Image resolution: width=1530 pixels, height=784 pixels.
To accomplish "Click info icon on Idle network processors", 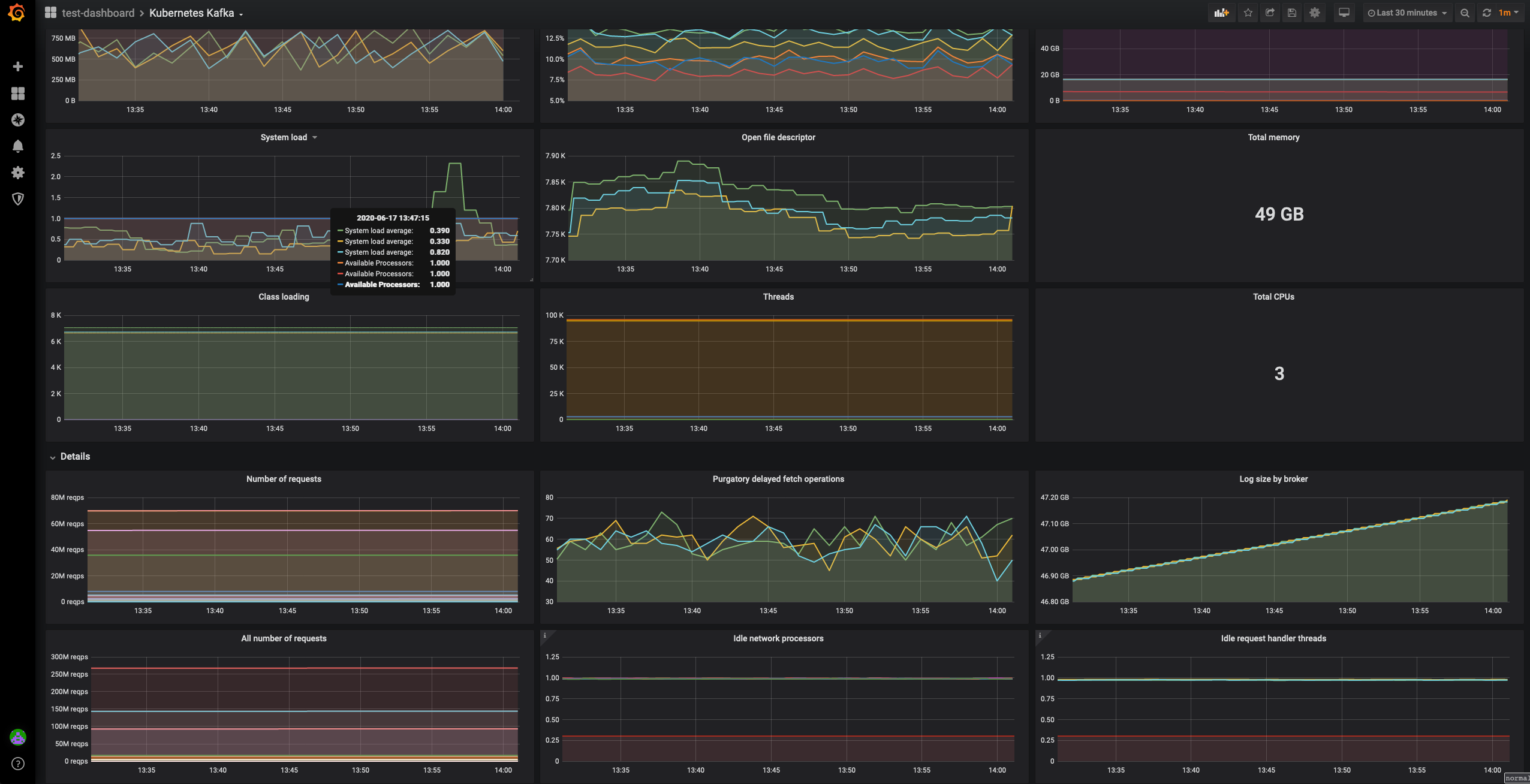I will [544, 635].
